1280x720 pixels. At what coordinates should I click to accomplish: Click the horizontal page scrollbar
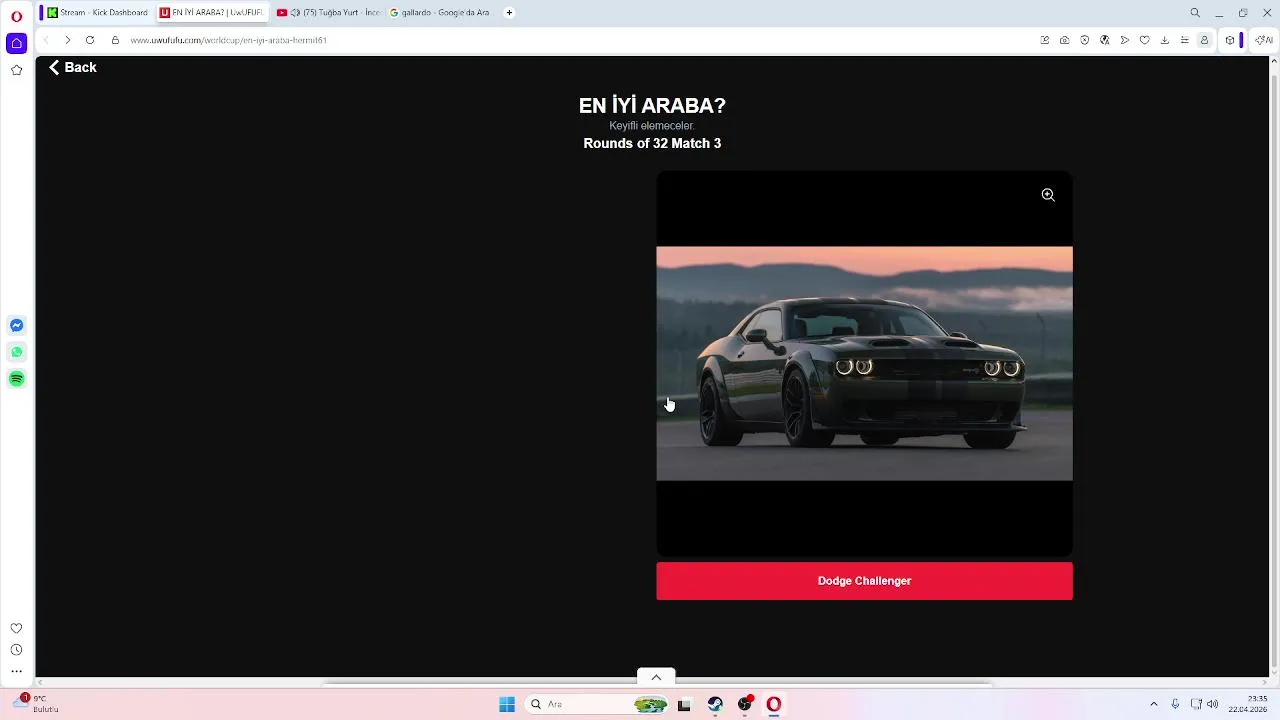pyautogui.click(x=658, y=684)
